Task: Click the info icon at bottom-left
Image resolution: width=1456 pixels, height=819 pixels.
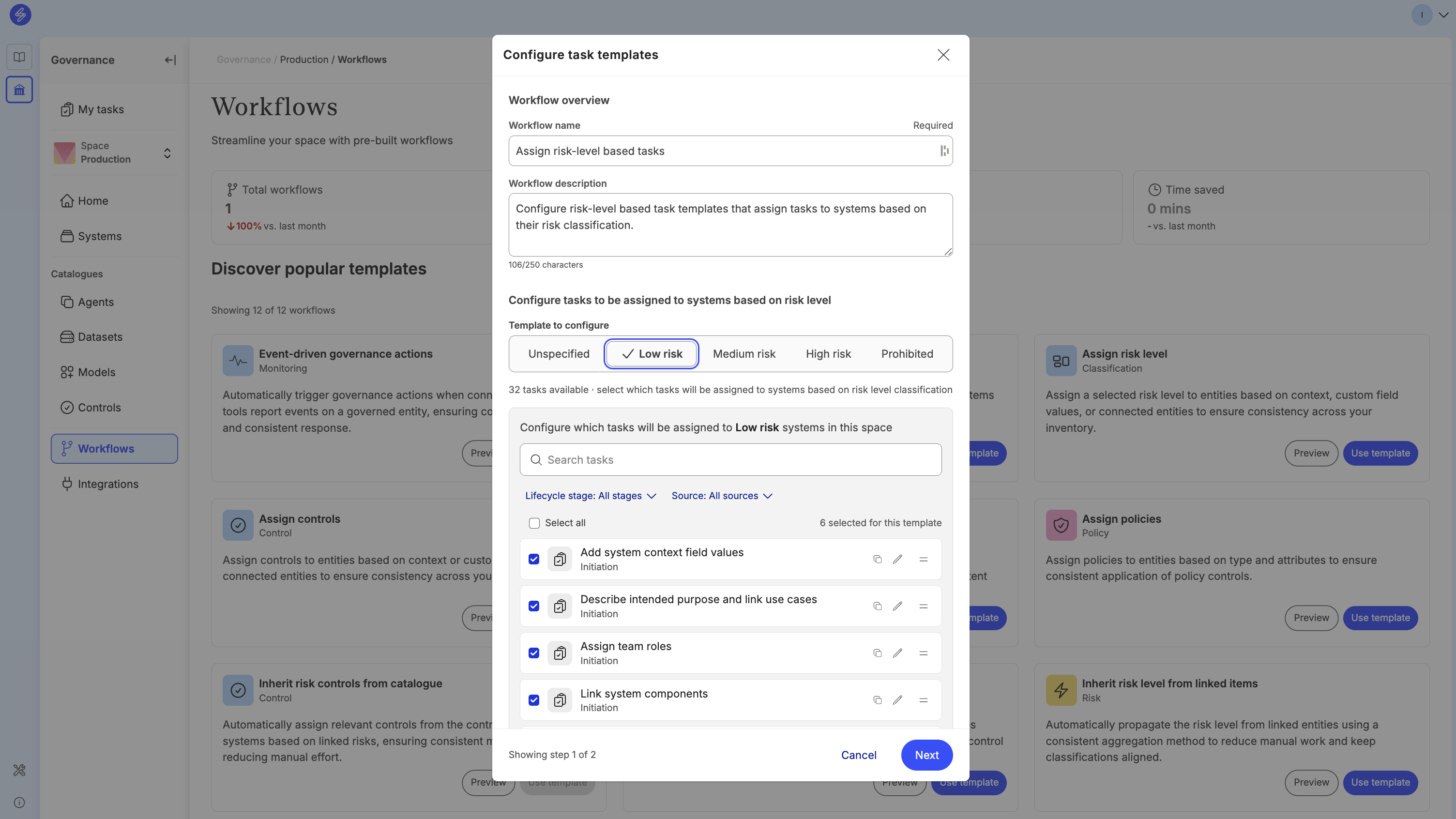Action: pos(19,803)
